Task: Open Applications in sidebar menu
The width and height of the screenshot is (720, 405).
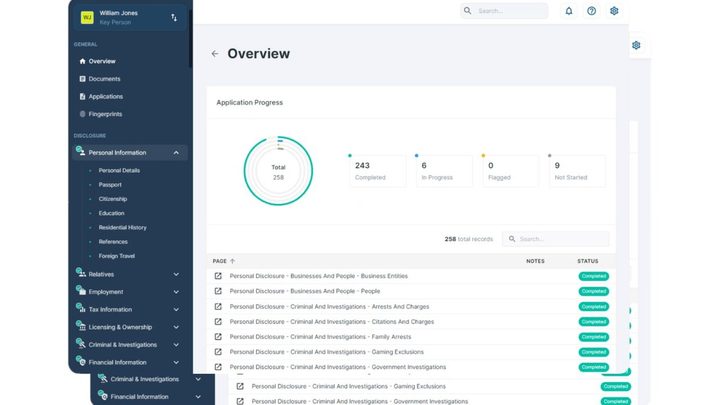Action: pyautogui.click(x=106, y=96)
